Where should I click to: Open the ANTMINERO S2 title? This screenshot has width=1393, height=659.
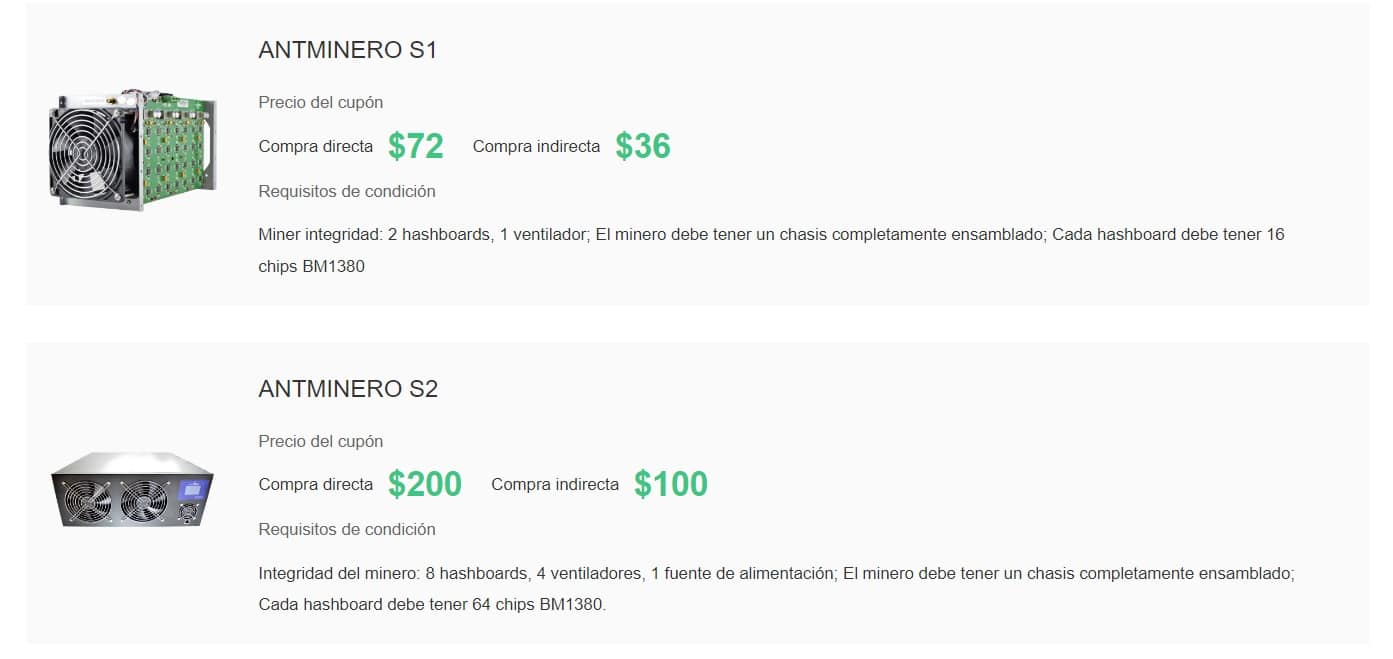tap(348, 389)
